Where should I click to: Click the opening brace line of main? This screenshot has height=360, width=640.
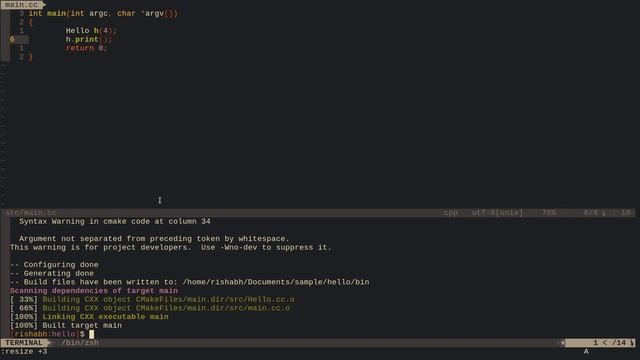(x=31, y=22)
